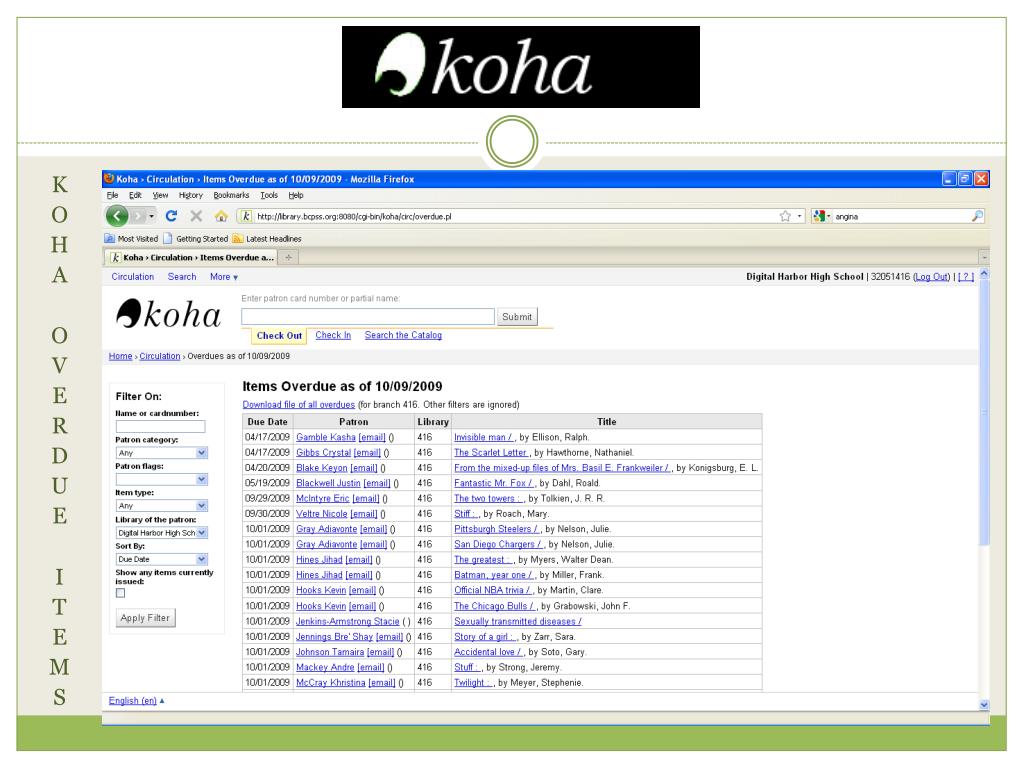Viewport: 1024px width, 768px height.
Task: Open the Tools menu
Action: [268, 195]
